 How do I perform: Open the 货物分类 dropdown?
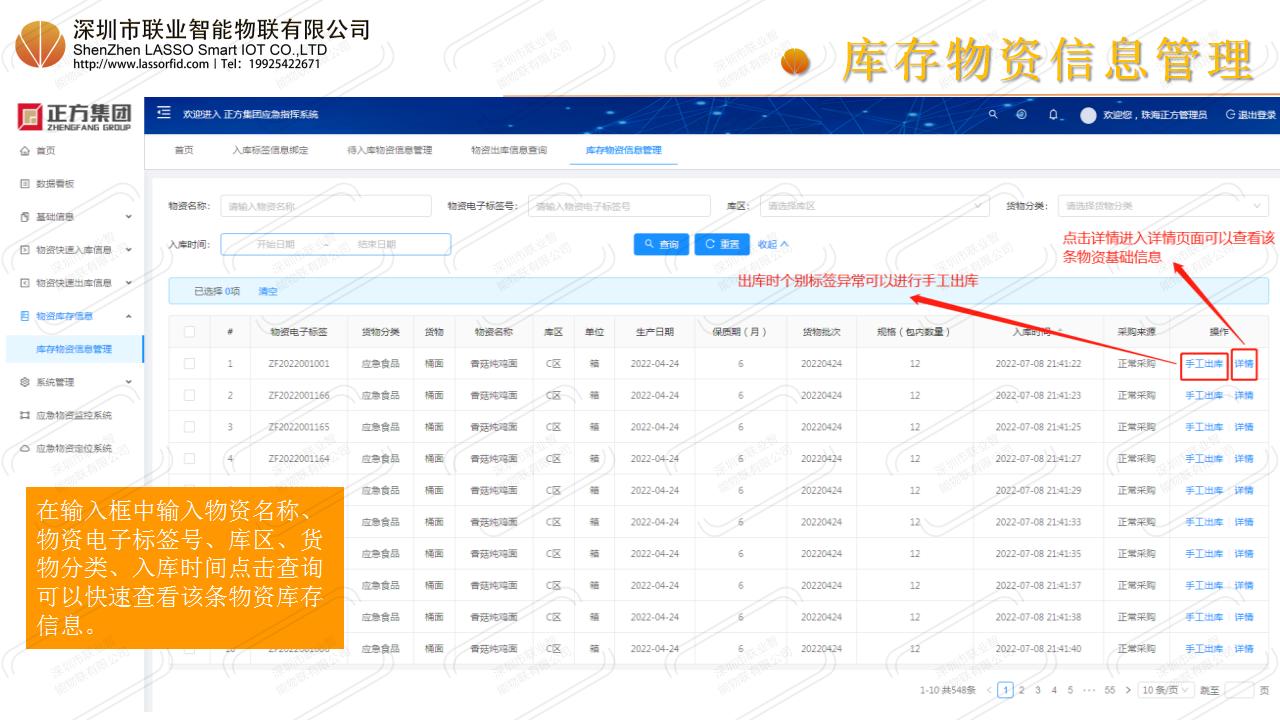[1162, 206]
